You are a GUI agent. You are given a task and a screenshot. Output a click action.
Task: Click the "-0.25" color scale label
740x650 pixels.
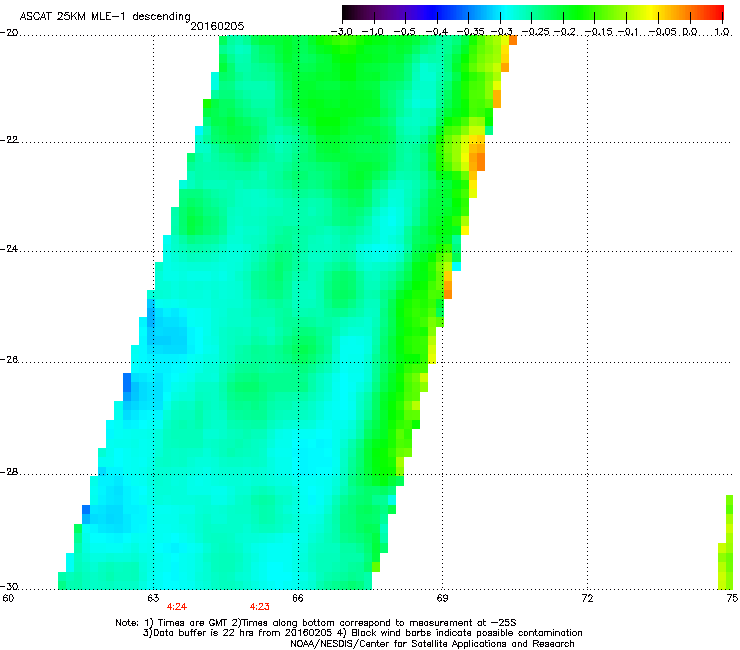point(536,32)
